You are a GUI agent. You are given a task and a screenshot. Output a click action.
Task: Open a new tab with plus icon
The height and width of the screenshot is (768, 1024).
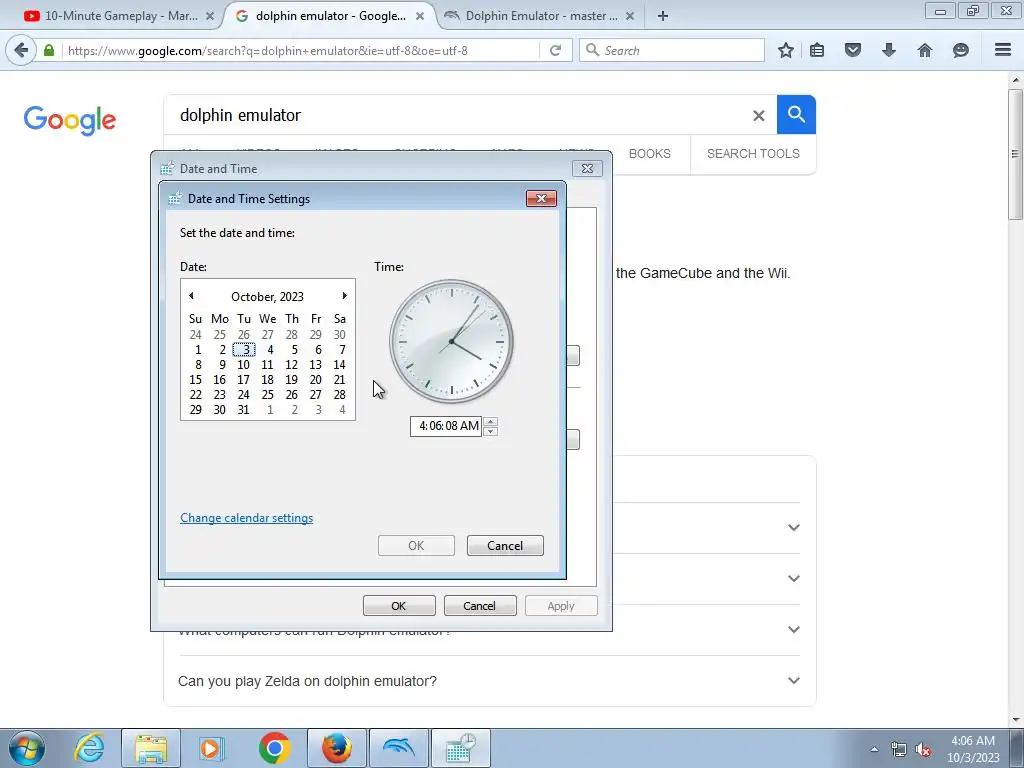(663, 16)
